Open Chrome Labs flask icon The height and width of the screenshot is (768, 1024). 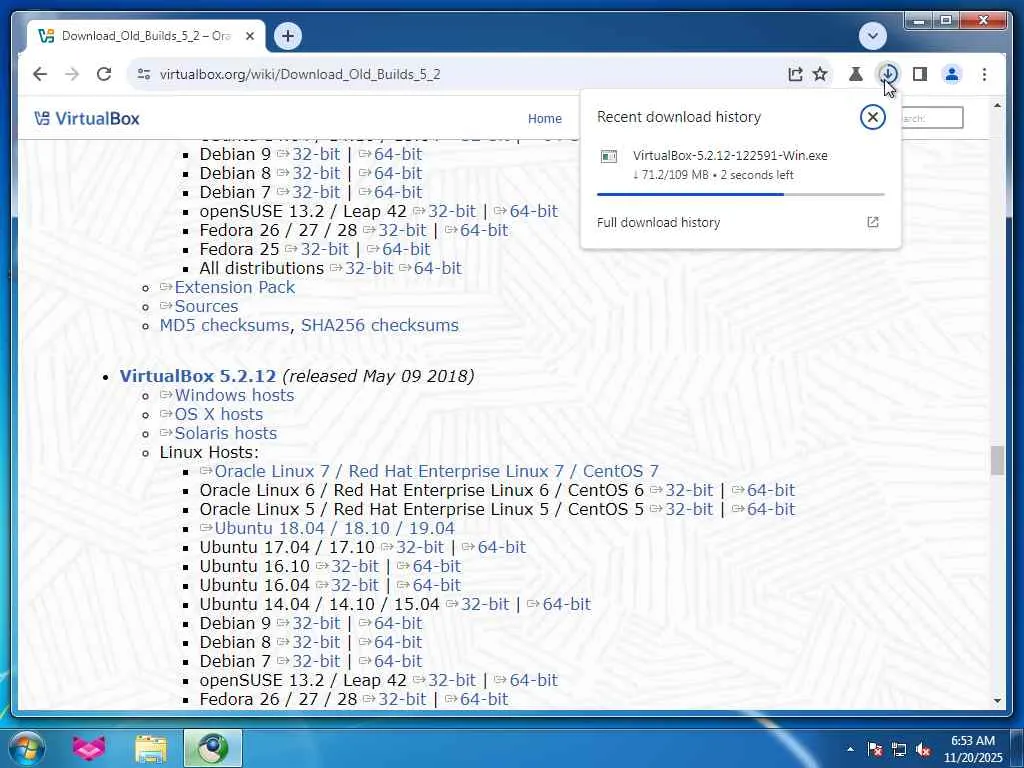(x=856, y=74)
